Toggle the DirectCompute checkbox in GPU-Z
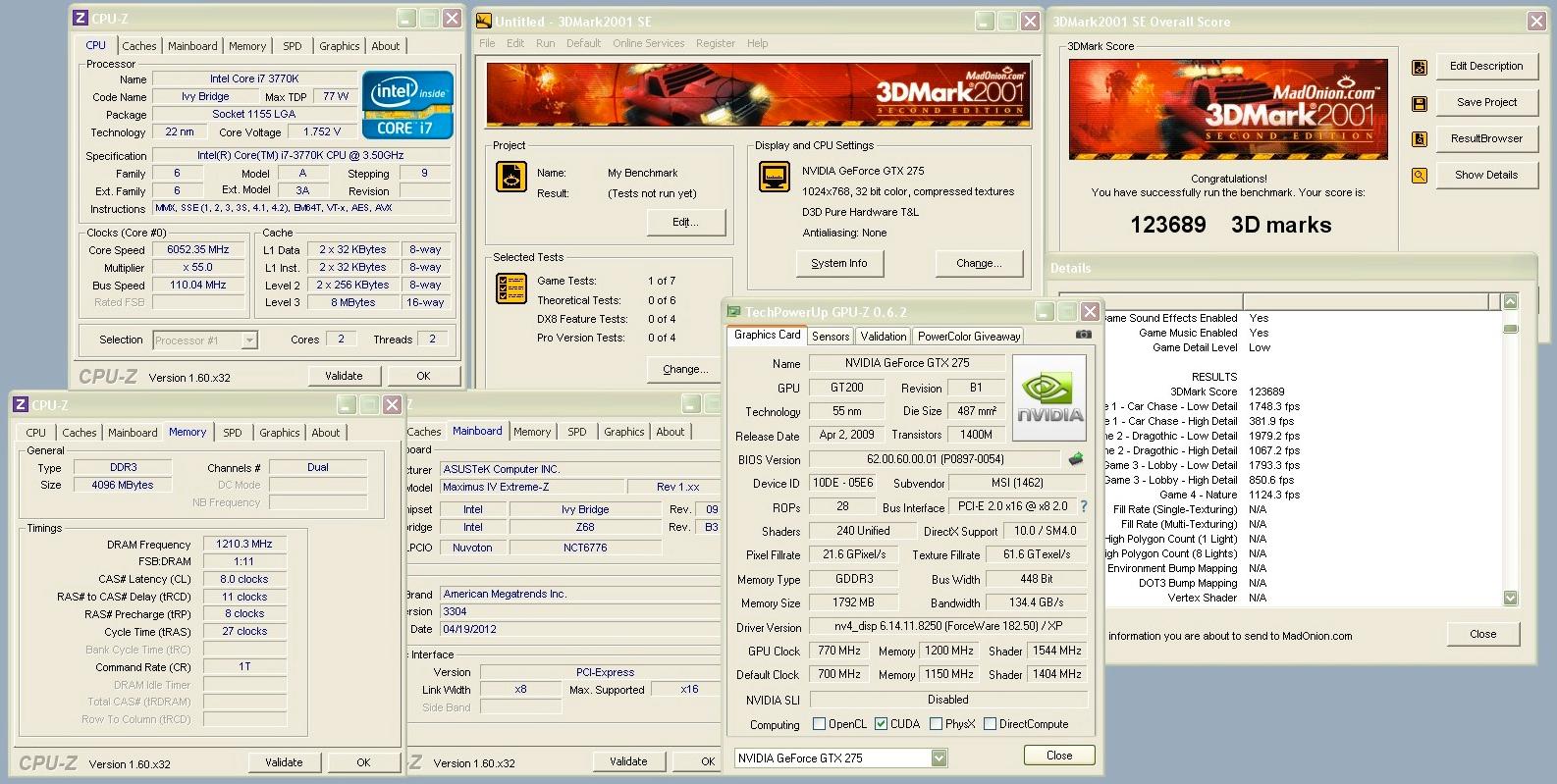Screen dimensions: 1557x784 coord(990,724)
